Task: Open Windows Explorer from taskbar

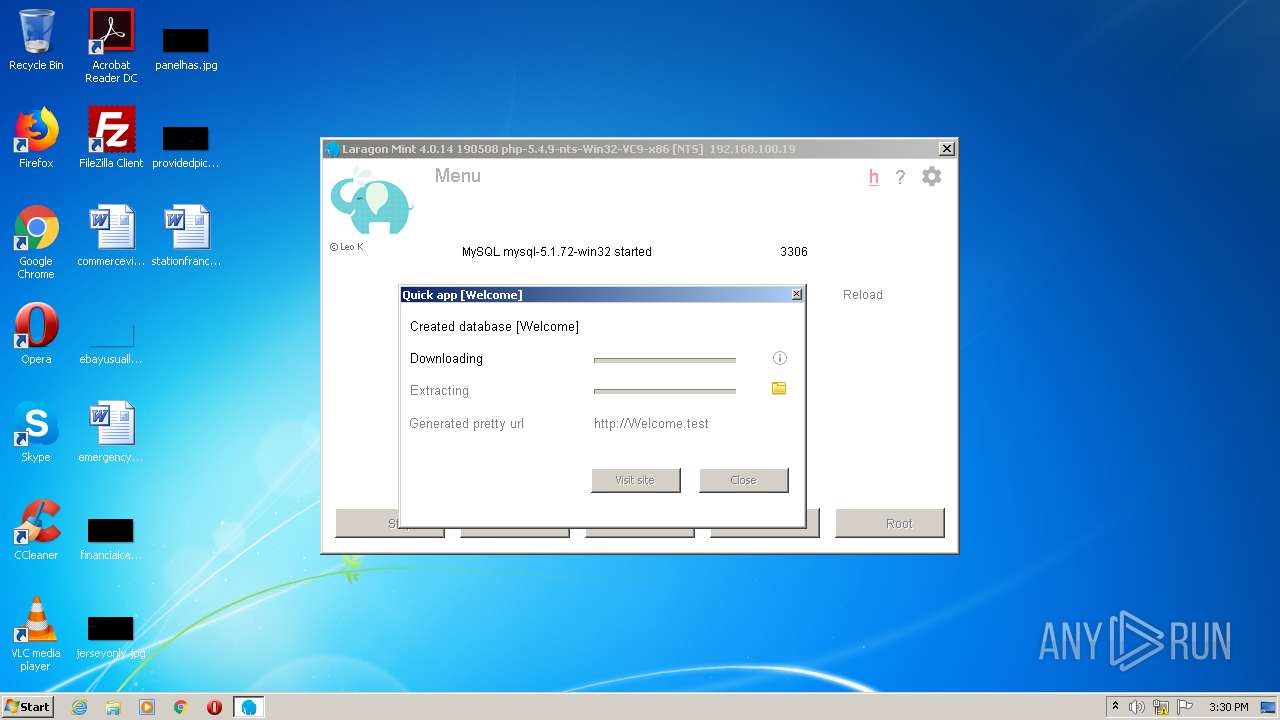Action: [113, 707]
